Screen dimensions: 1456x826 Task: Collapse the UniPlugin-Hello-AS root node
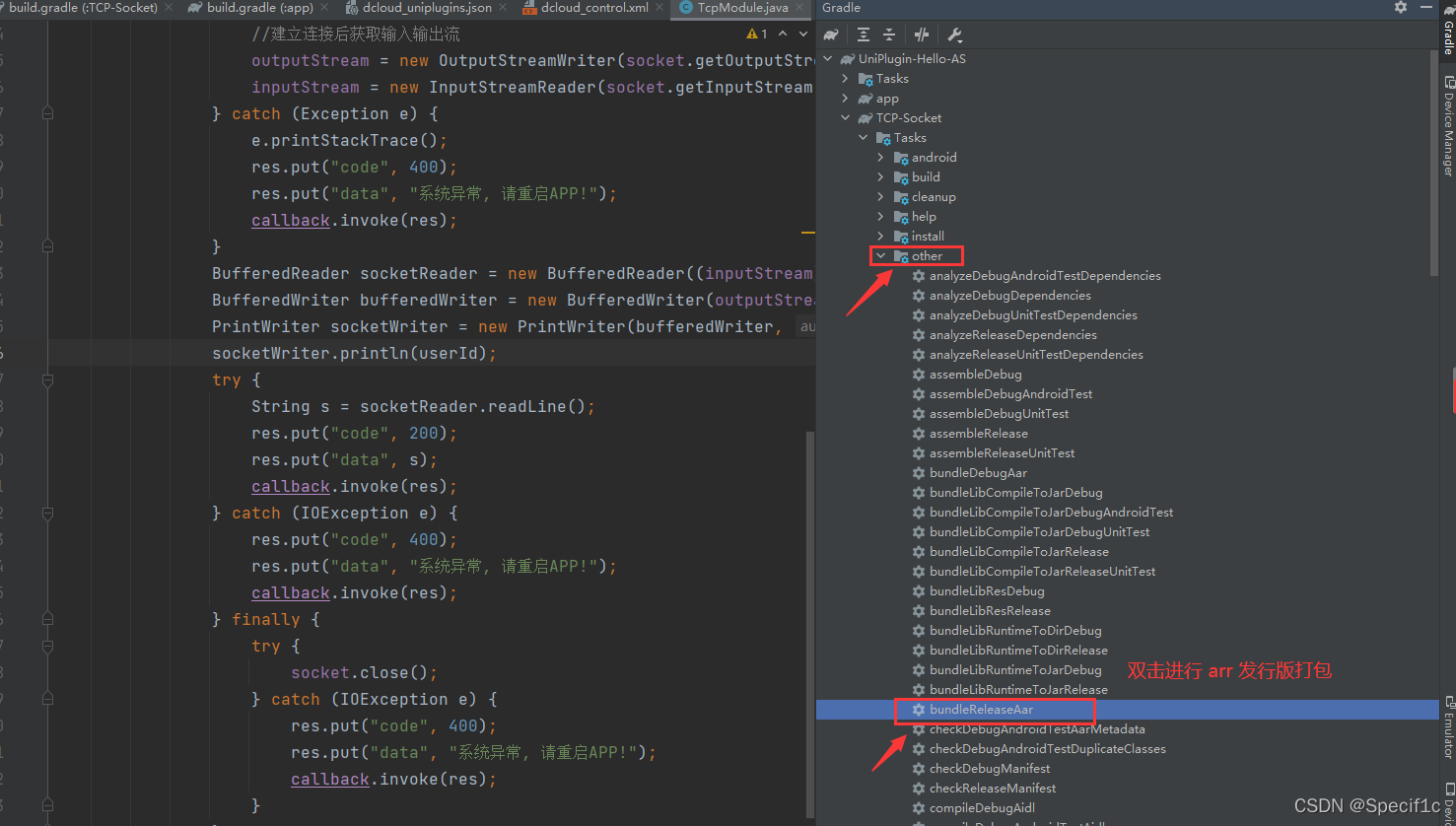click(x=828, y=59)
